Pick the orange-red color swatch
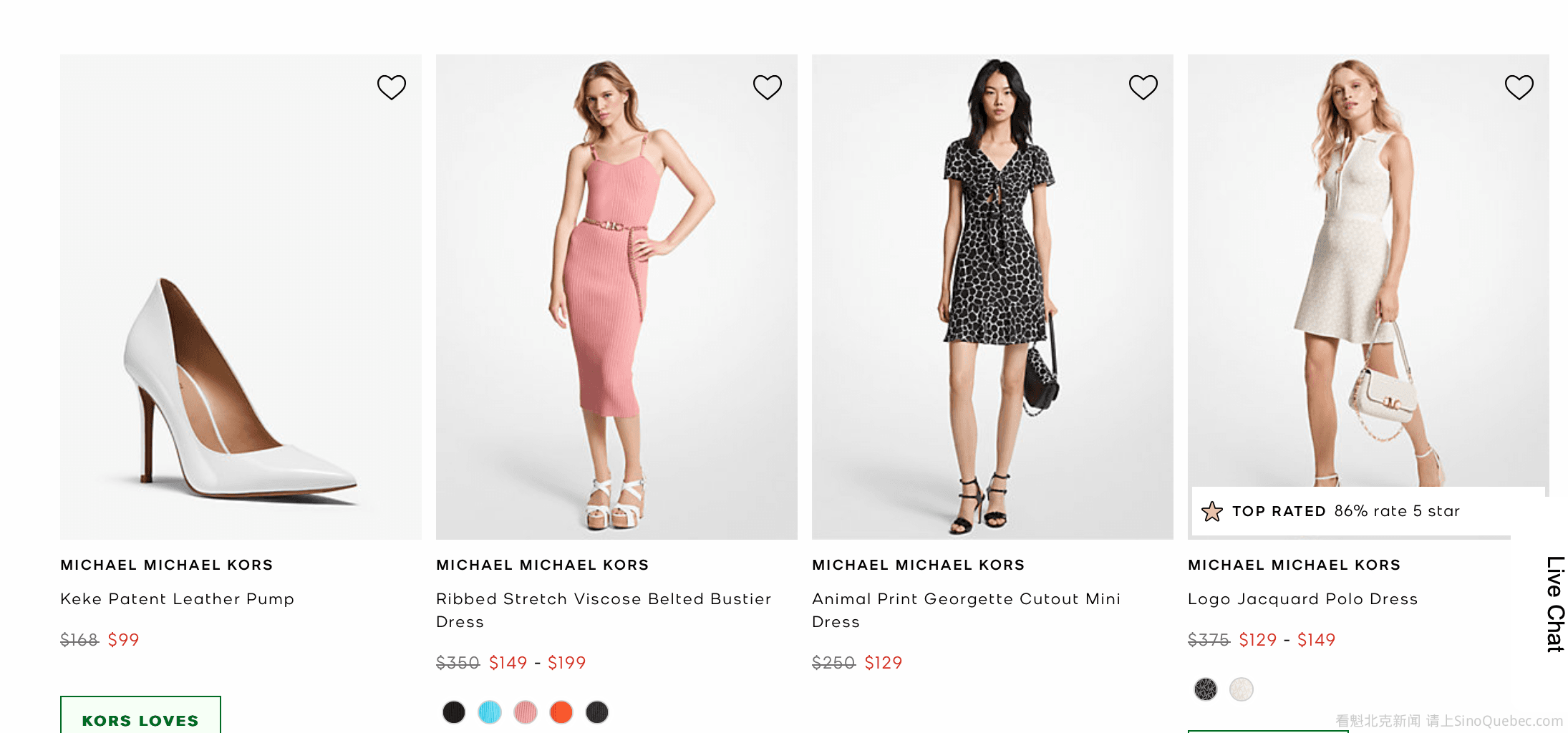 [x=561, y=712]
